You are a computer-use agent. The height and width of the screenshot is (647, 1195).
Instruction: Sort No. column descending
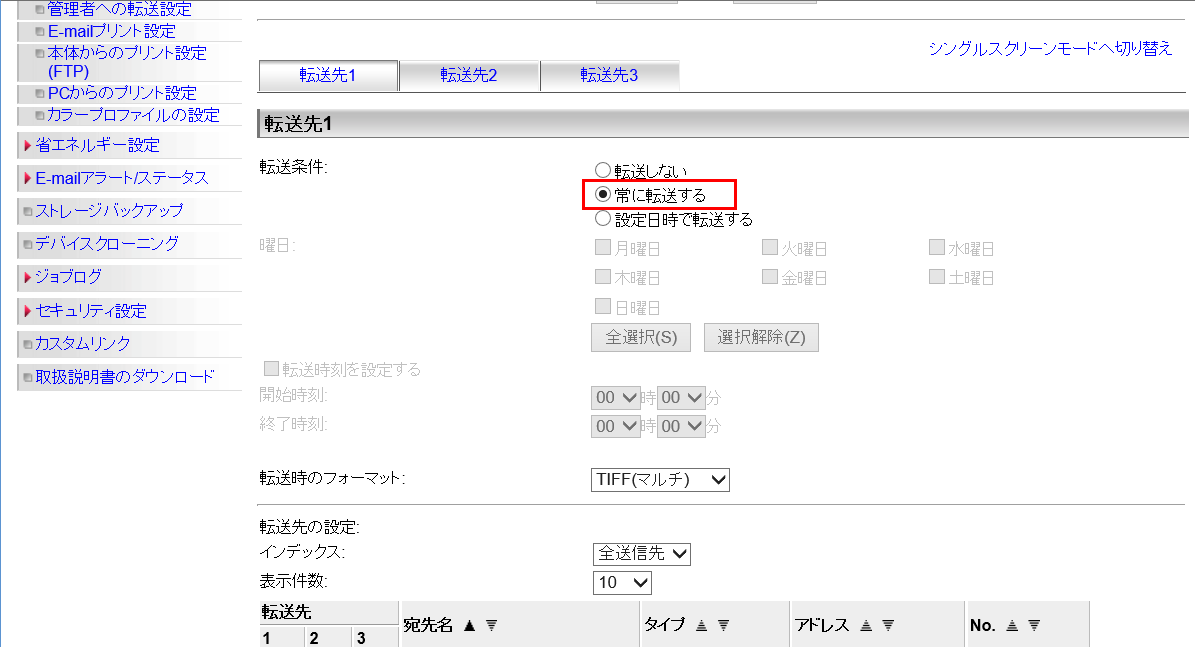pos(1034,625)
